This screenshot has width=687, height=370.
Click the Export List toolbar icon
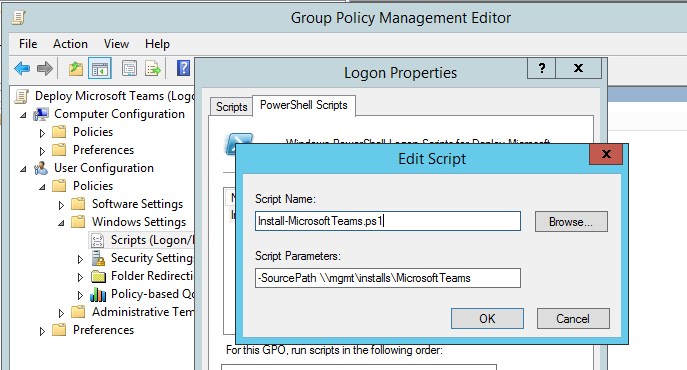coord(153,68)
